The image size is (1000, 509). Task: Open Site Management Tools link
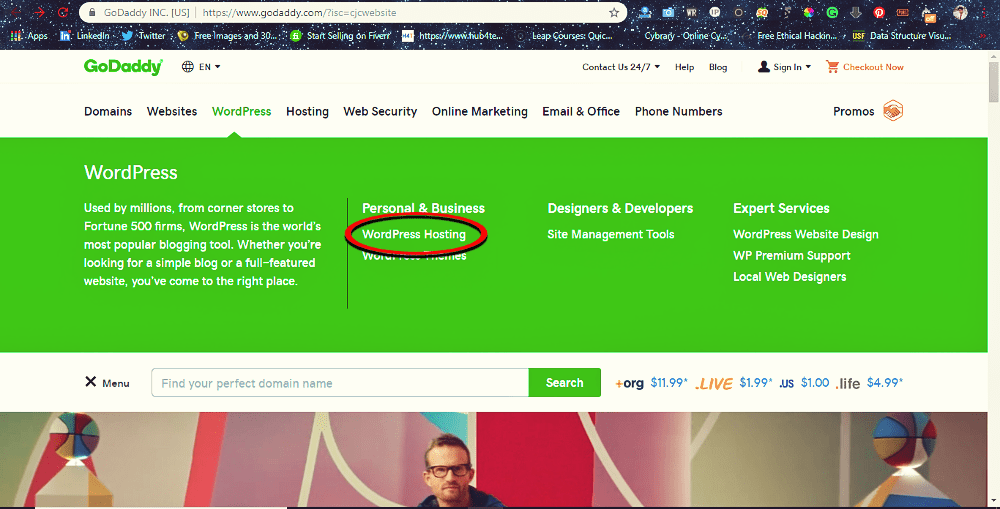pos(610,234)
